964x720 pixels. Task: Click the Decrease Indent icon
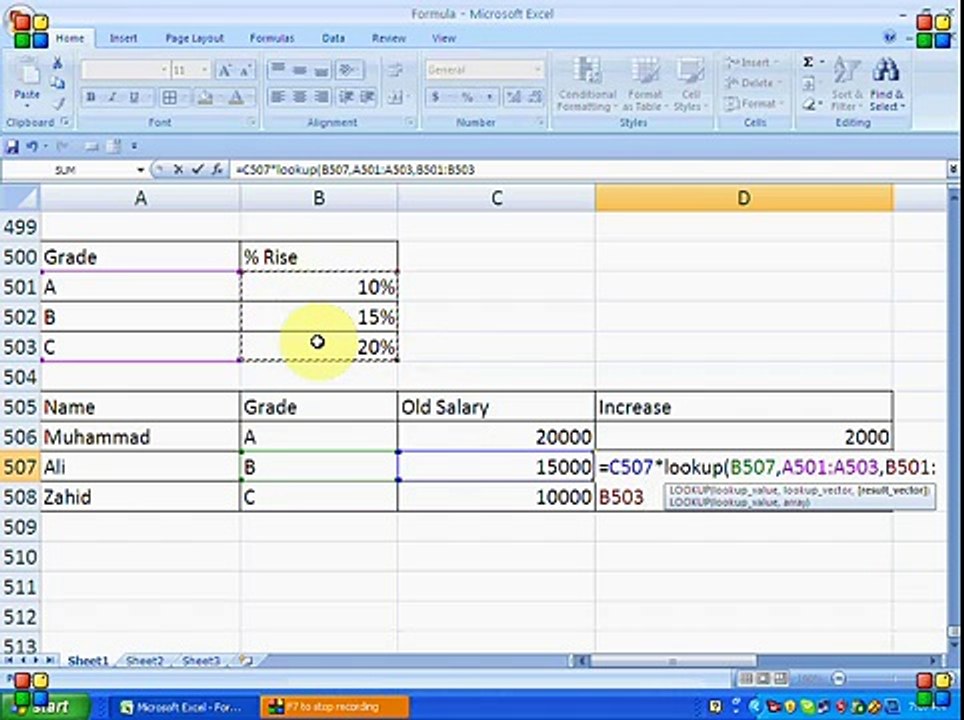click(x=346, y=97)
